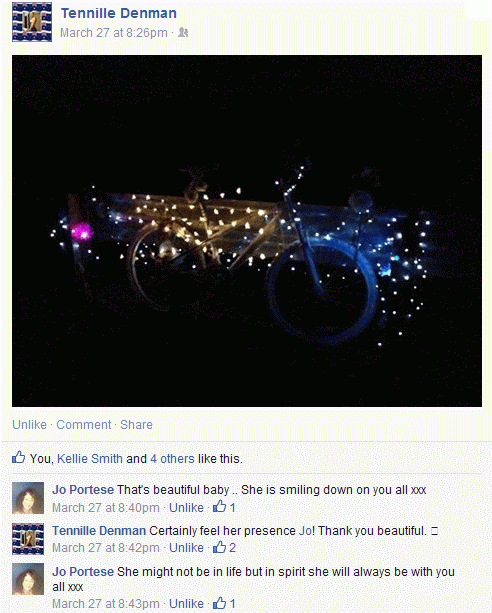This screenshot has width=492, height=613.
Task: Click thumbs-up count on 8:40pm comment
Action: 224,507
